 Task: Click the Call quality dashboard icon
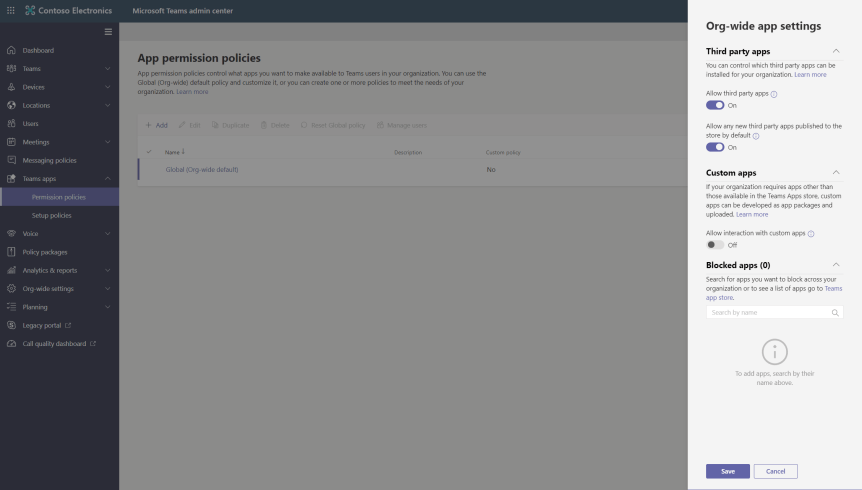click(x=11, y=344)
